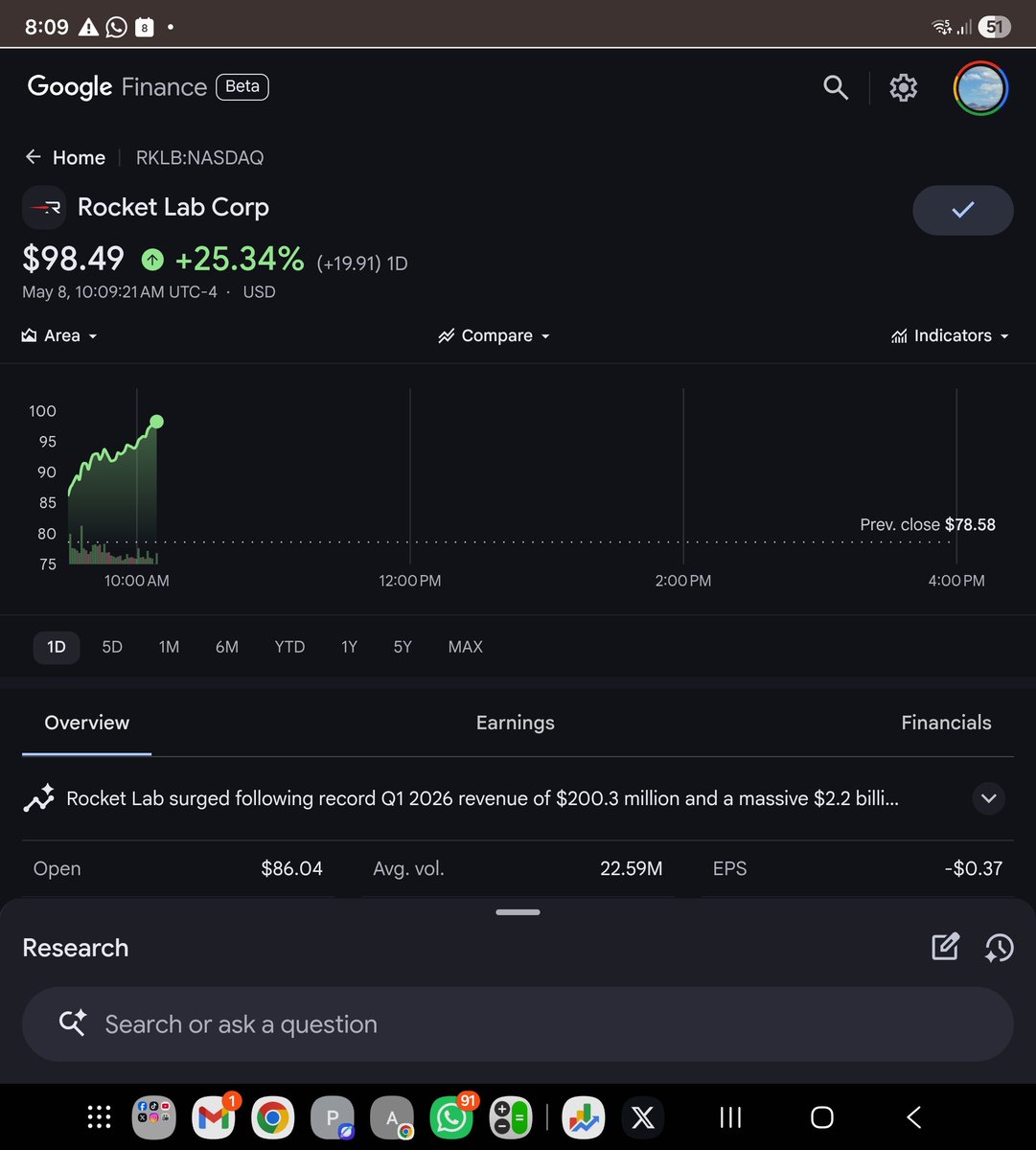Viewport: 1036px width, 1150px height.
Task: Open the account profile avatar
Action: [x=980, y=88]
